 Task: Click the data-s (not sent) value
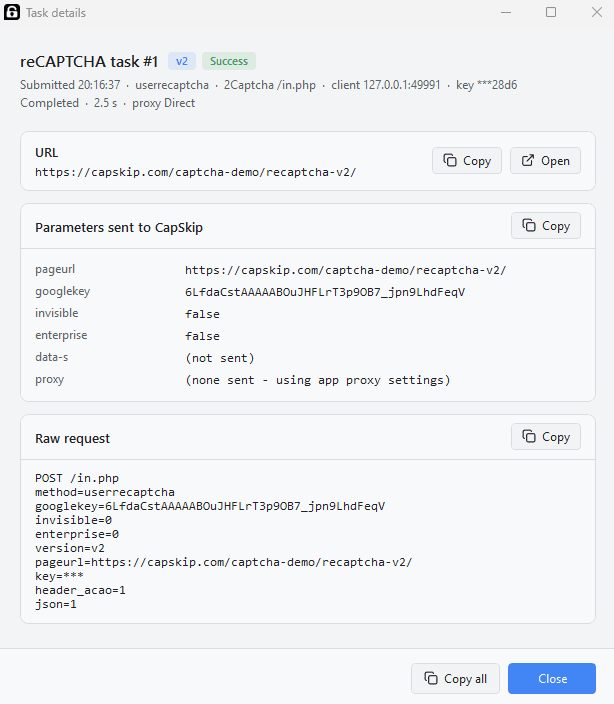(220, 358)
